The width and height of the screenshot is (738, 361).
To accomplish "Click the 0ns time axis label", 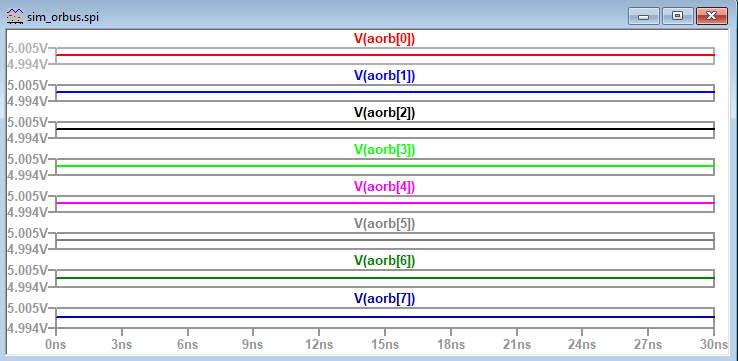I will pos(55,345).
